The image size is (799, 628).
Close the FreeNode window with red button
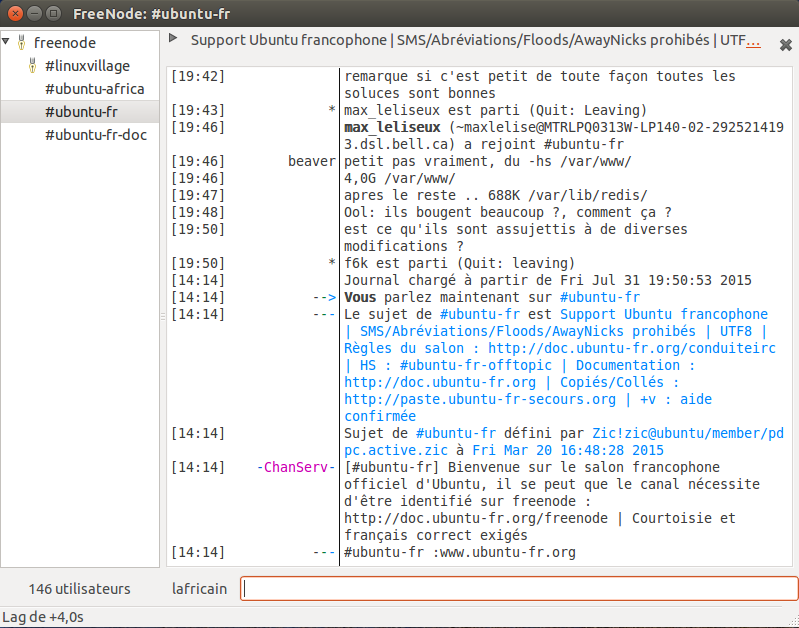pyautogui.click(x=15, y=13)
